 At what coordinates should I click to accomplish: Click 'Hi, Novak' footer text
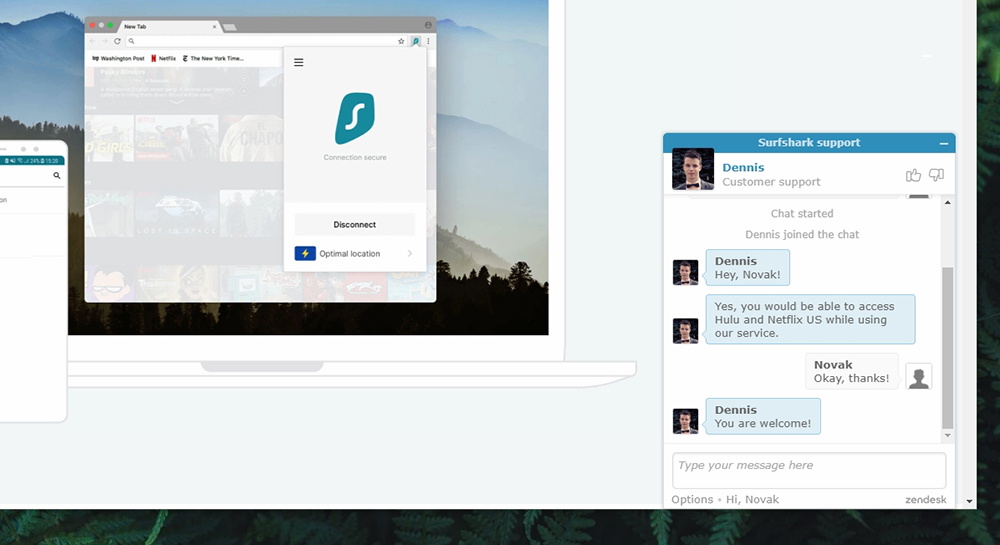[753, 500]
